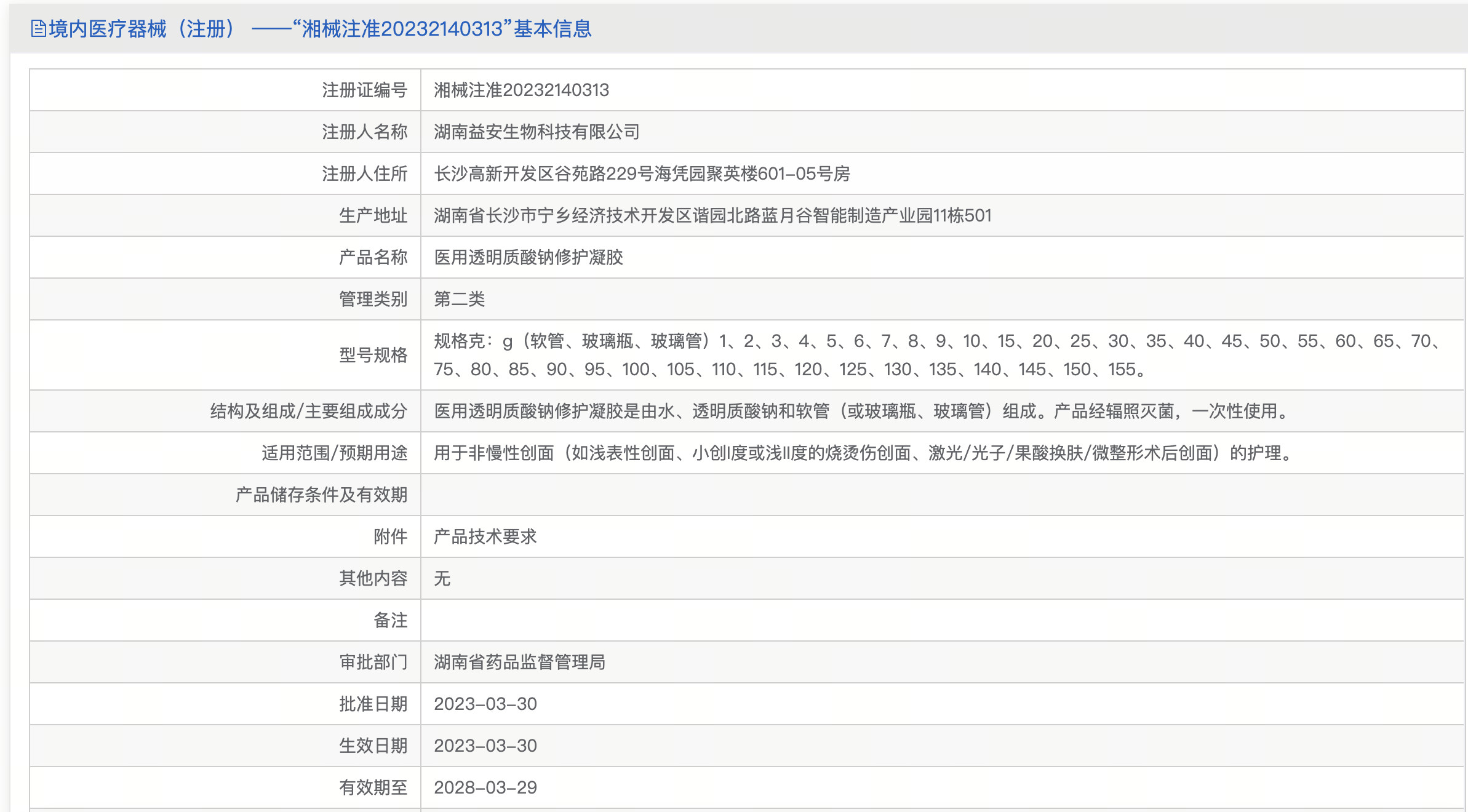Click the 适用范围/预期用途 label
This screenshot has width=1468, height=812.
[x=335, y=453]
